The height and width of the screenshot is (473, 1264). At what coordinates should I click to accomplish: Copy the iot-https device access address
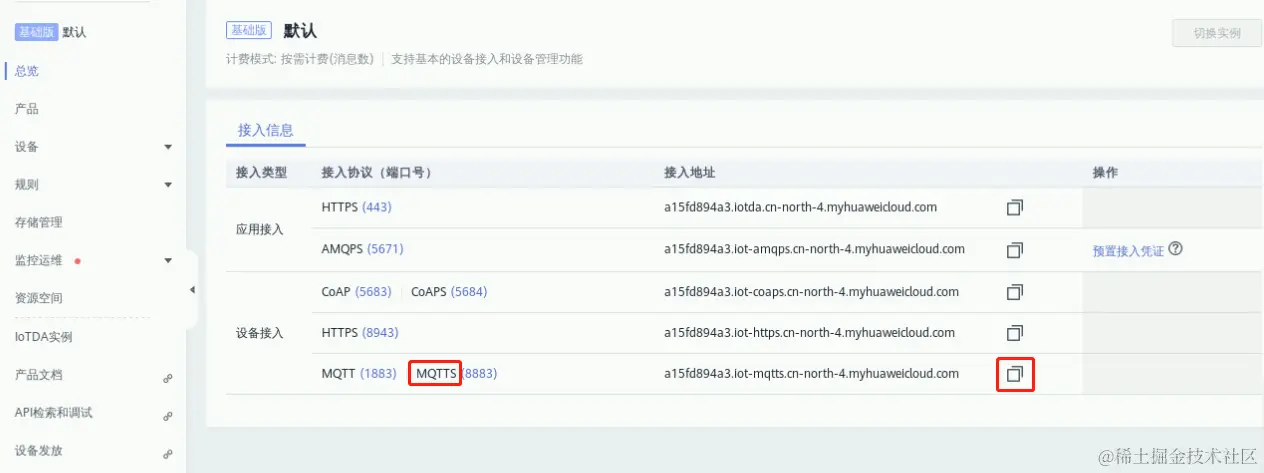click(x=1015, y=332)
